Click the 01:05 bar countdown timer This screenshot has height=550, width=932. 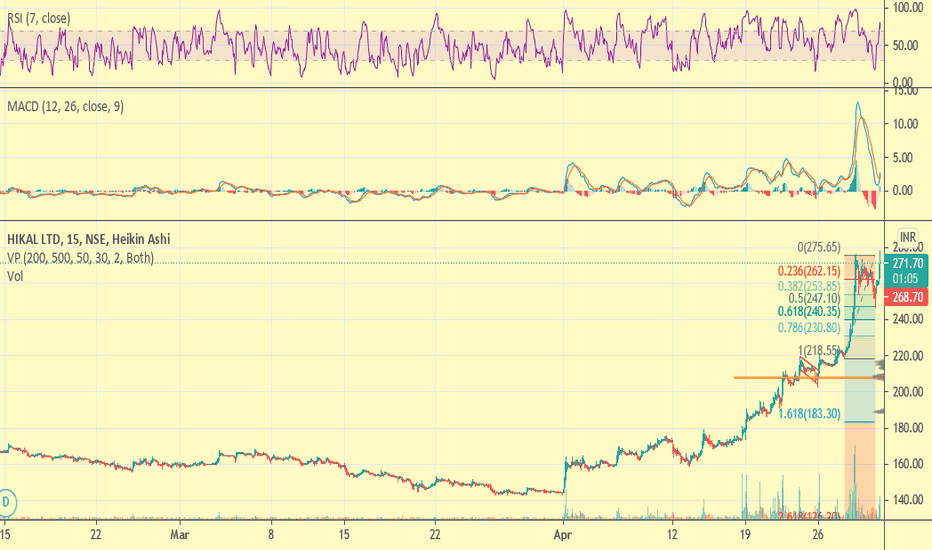pos(906,279)
